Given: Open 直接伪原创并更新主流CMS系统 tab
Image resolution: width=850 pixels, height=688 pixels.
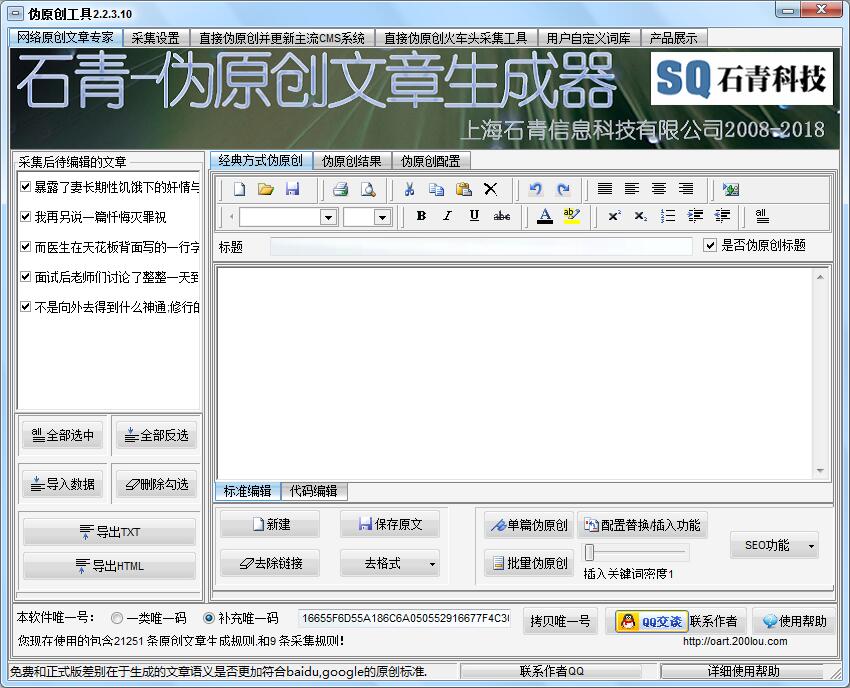Looking at the screenshot, I should tap(282, 38).
